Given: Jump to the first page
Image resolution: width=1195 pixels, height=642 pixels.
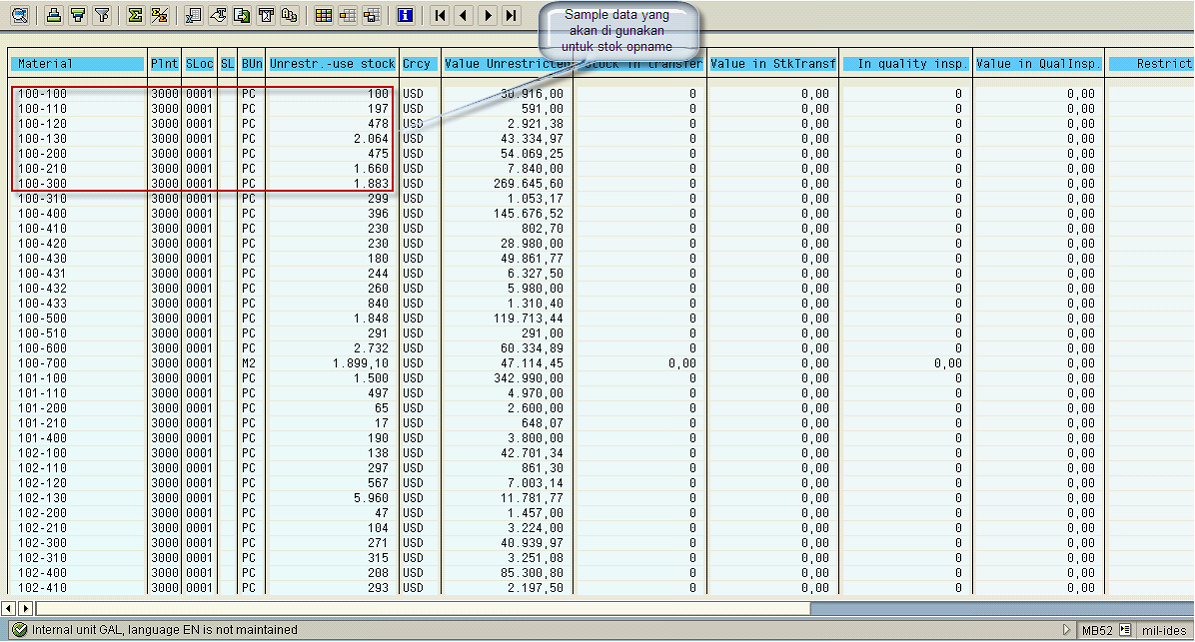Looking at the screenshot, I should tap(440, 15).
